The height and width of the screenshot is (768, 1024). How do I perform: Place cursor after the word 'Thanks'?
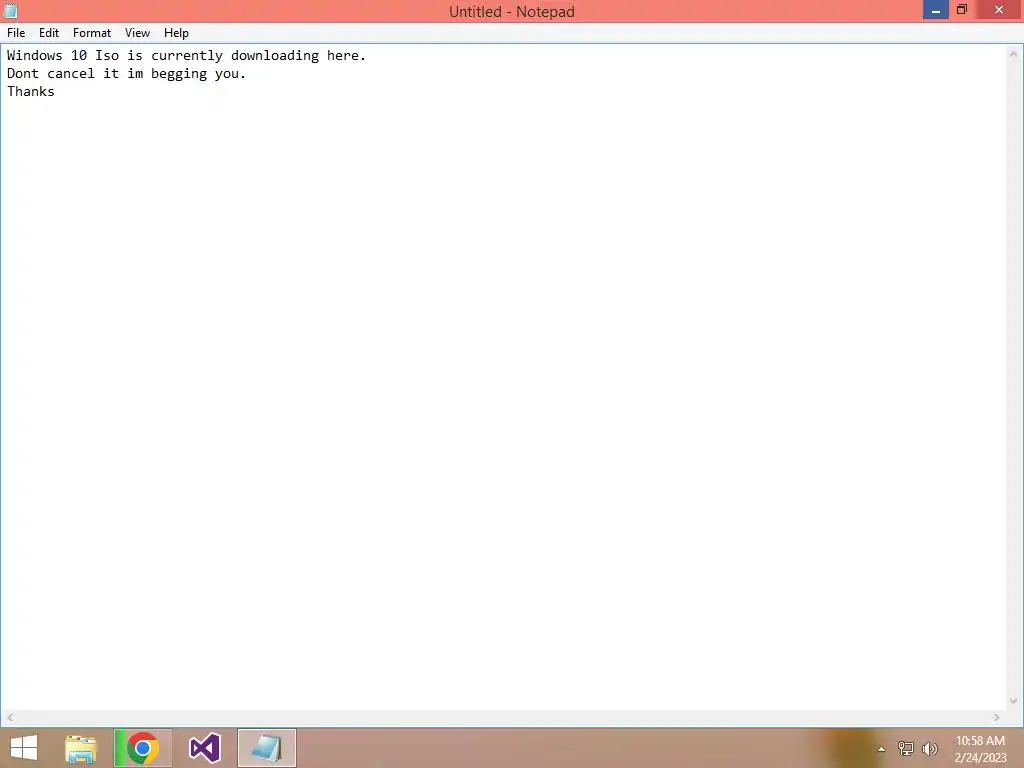(x=56, y=91)
